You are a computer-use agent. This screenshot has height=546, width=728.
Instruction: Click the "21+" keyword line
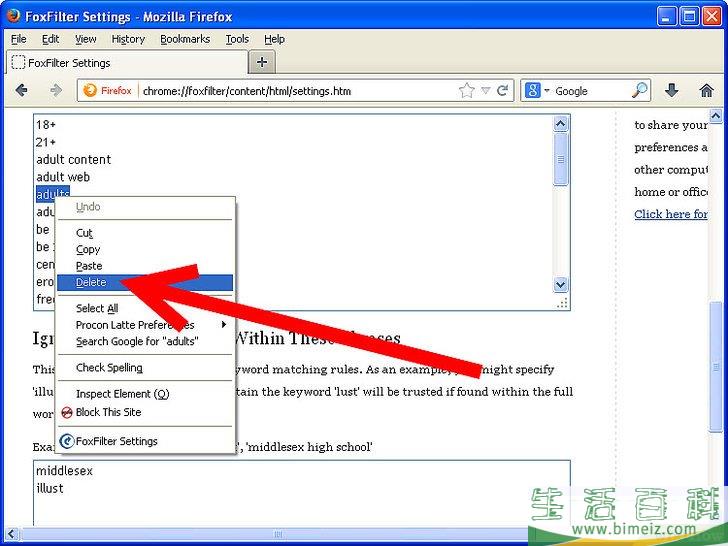(46, 142)
